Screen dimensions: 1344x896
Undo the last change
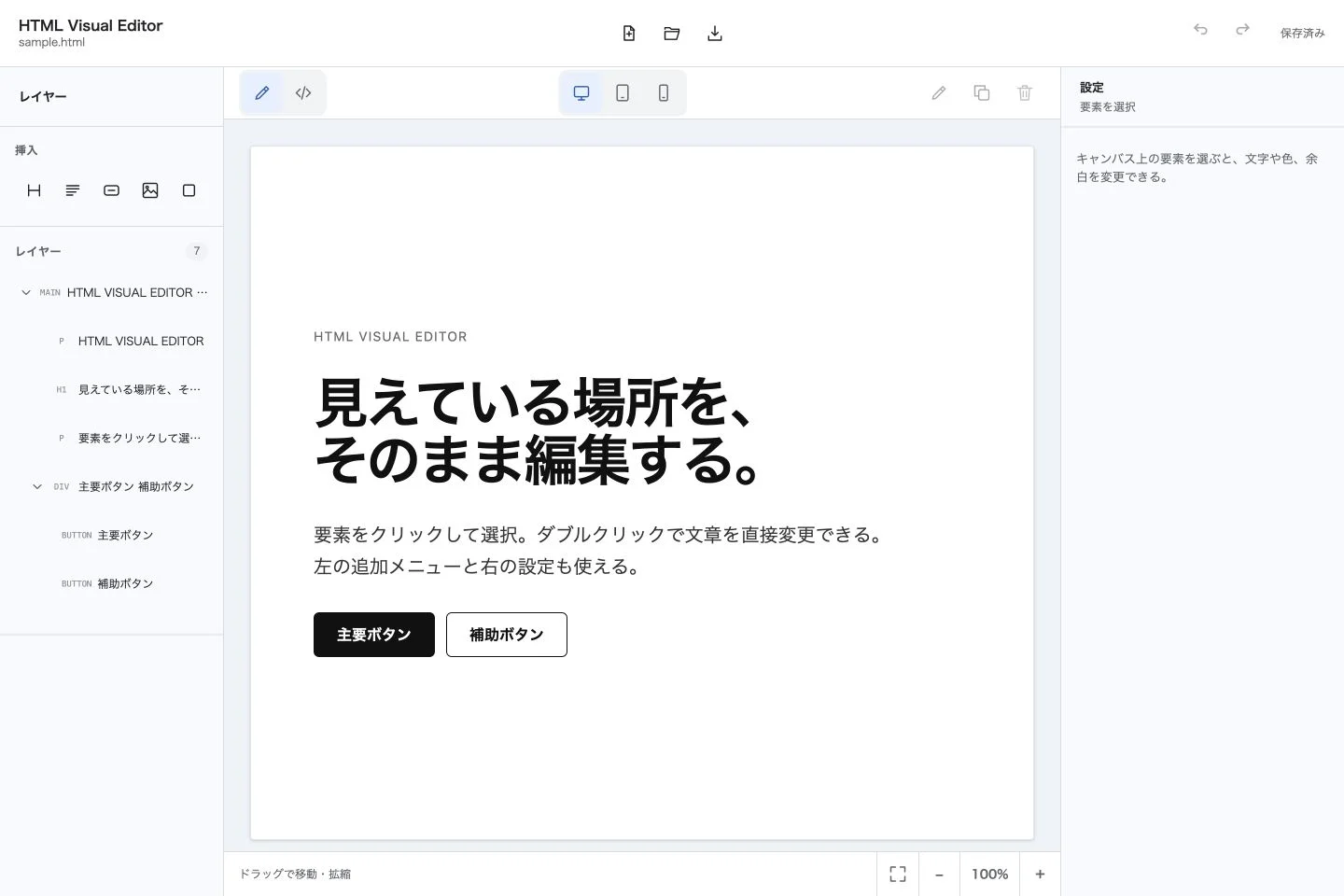coord(1200,30)
